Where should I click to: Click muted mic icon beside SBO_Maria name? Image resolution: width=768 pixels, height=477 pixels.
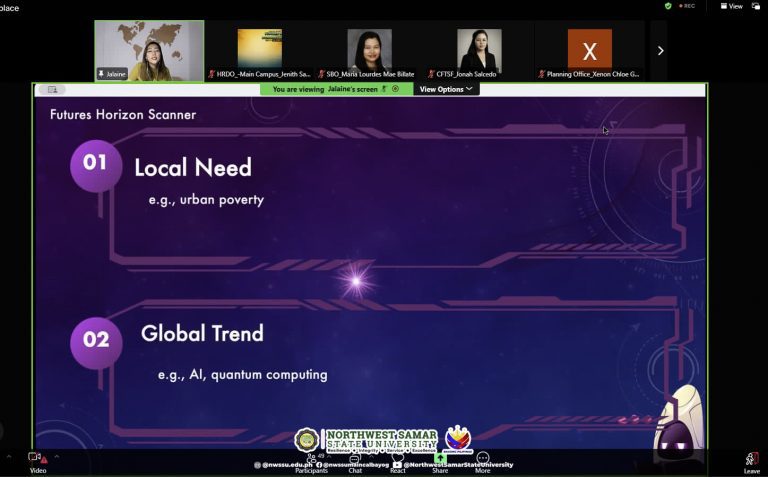click(x=321, y=74)
